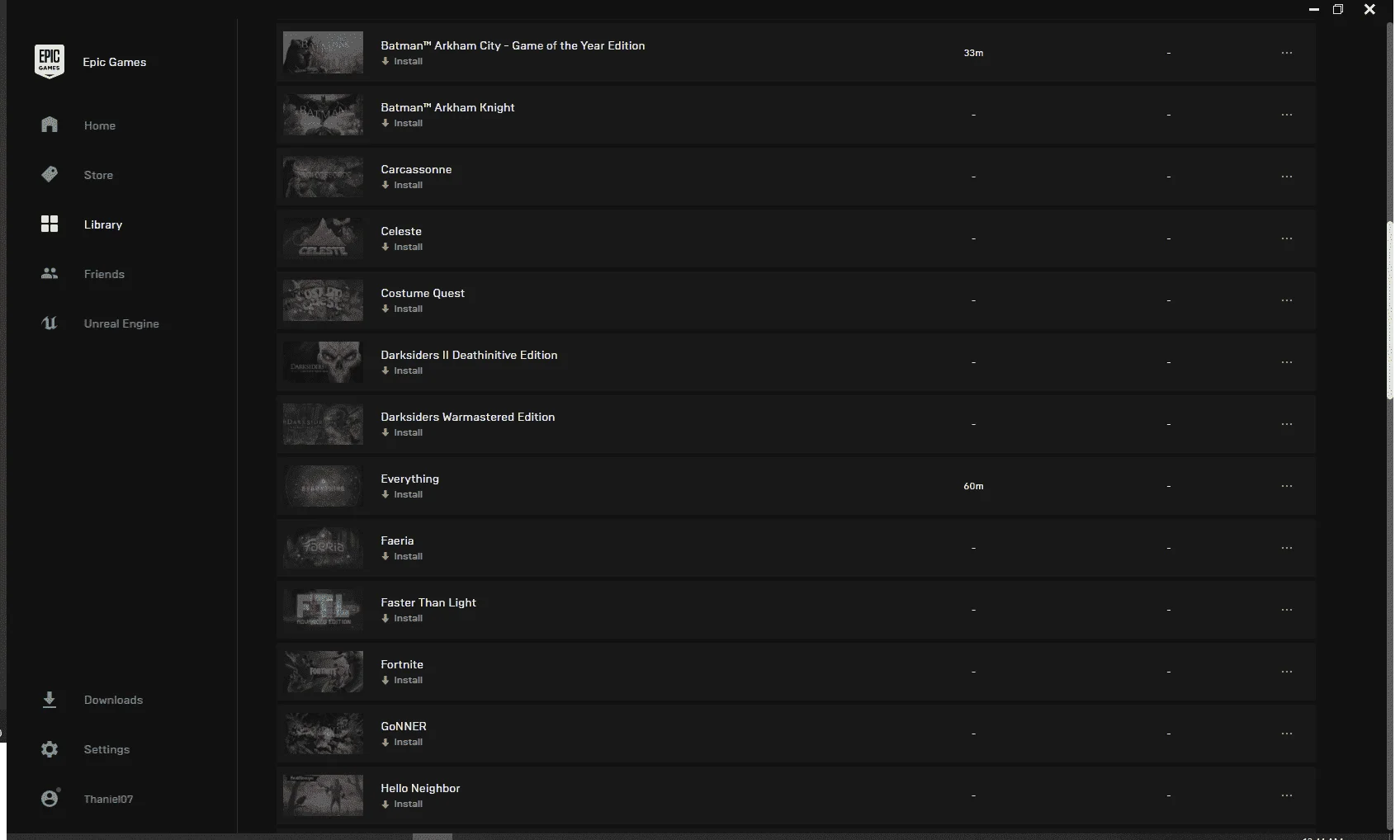Click the Costume Quest title text
The image size is (1400, 840).
pyautogui.click(x=423, y=293)
